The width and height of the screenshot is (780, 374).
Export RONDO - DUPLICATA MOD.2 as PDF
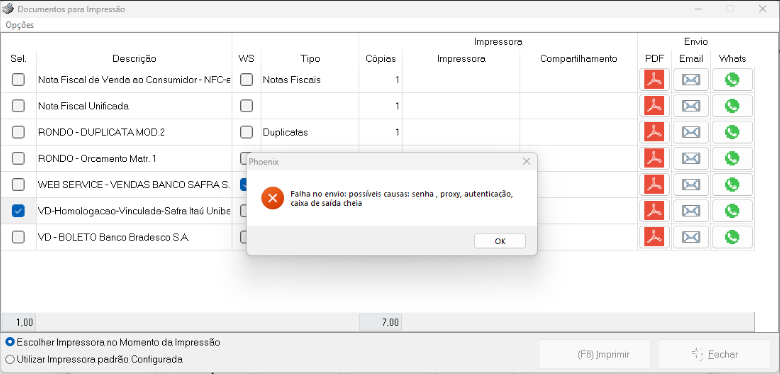654,132
